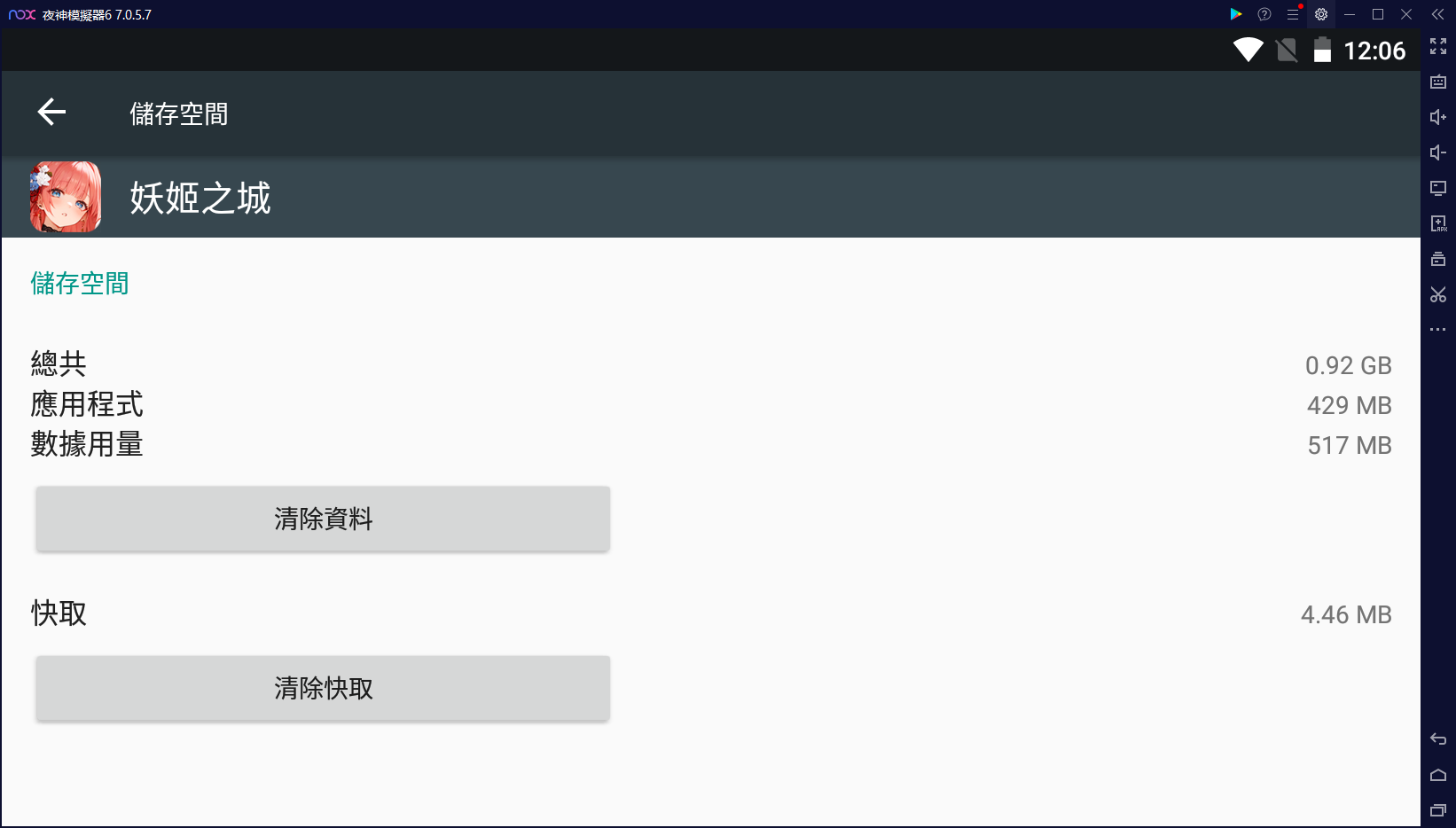Open the 妖姬之城 app icon thumbnail

click(66, 197)
